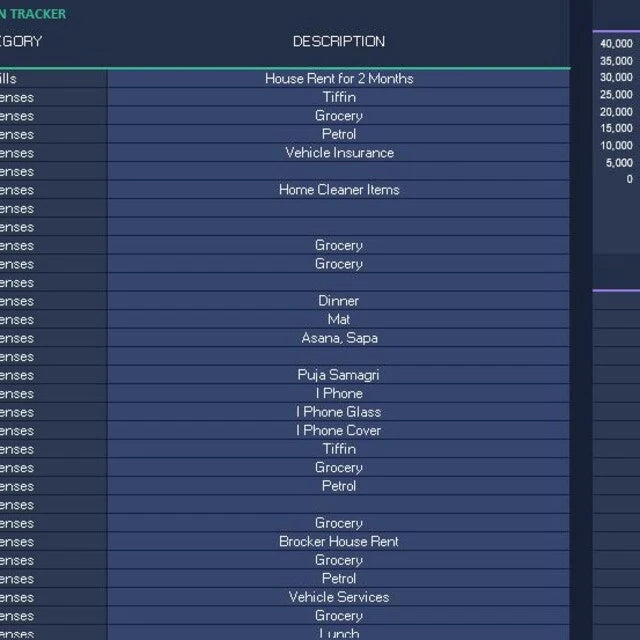Click the Dinner description cell

(x=339, y=301)
